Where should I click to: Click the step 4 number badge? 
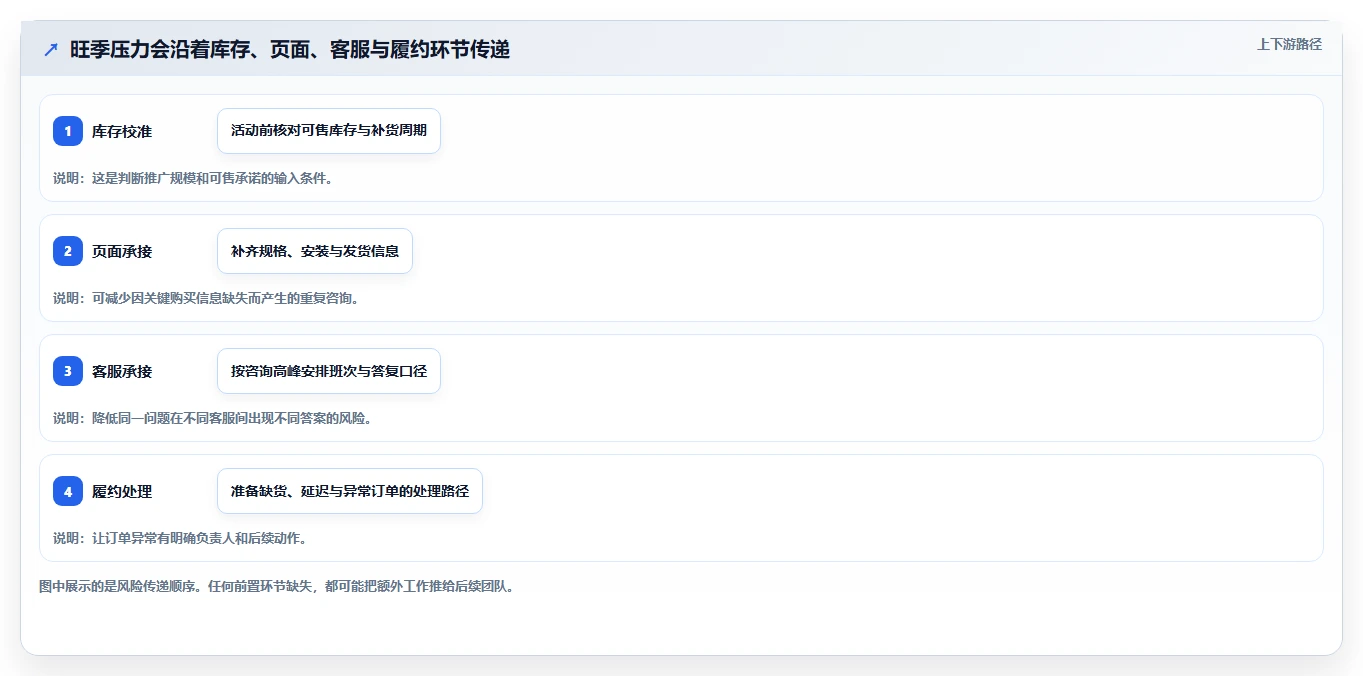(x=68, y=491)
